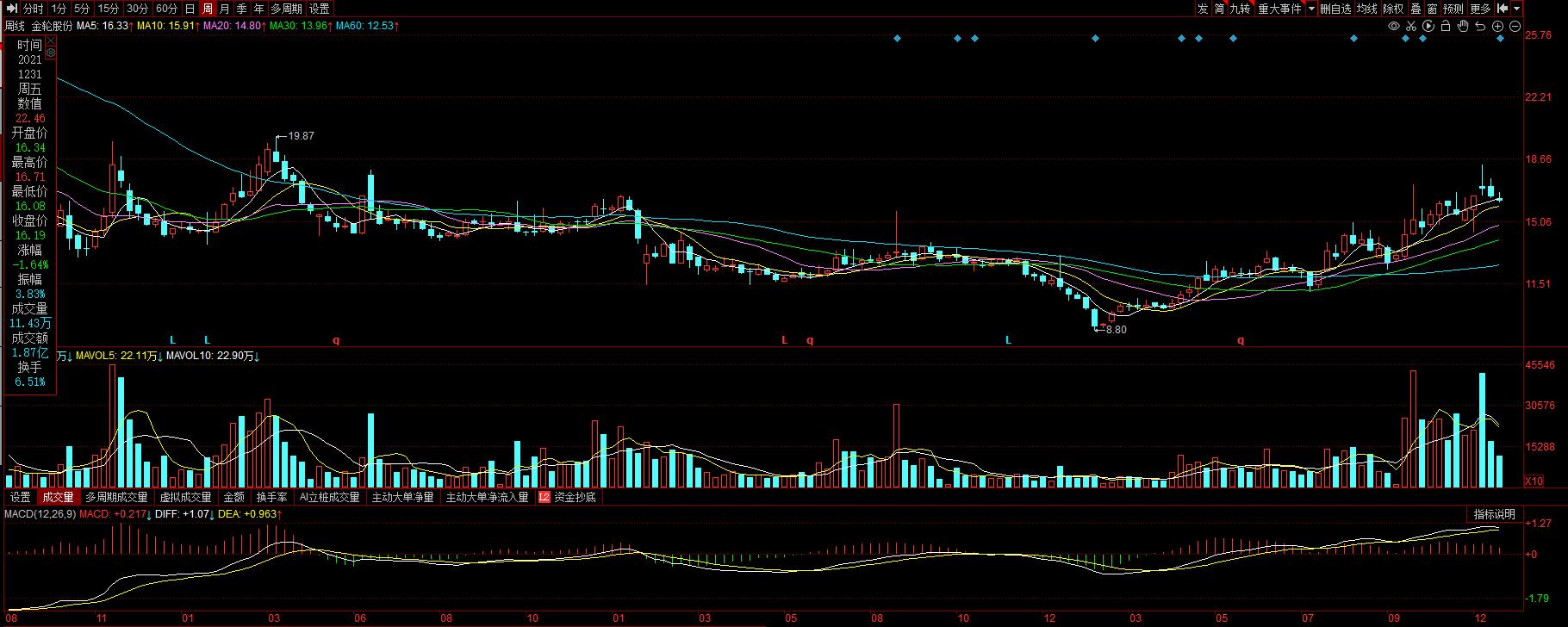The width and height of the screenshot is (1568, 627).
Task: Switch to the 日 daily period tab
Action: 190,9
